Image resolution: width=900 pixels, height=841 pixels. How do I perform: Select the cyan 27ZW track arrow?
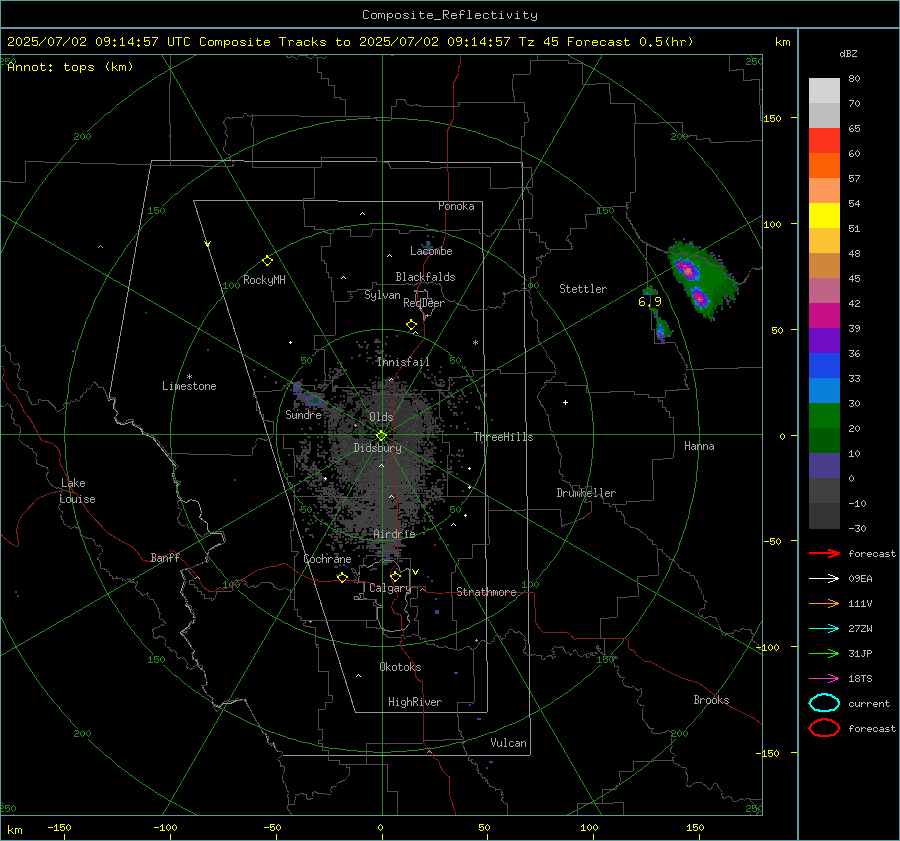(x=824, y=629)
